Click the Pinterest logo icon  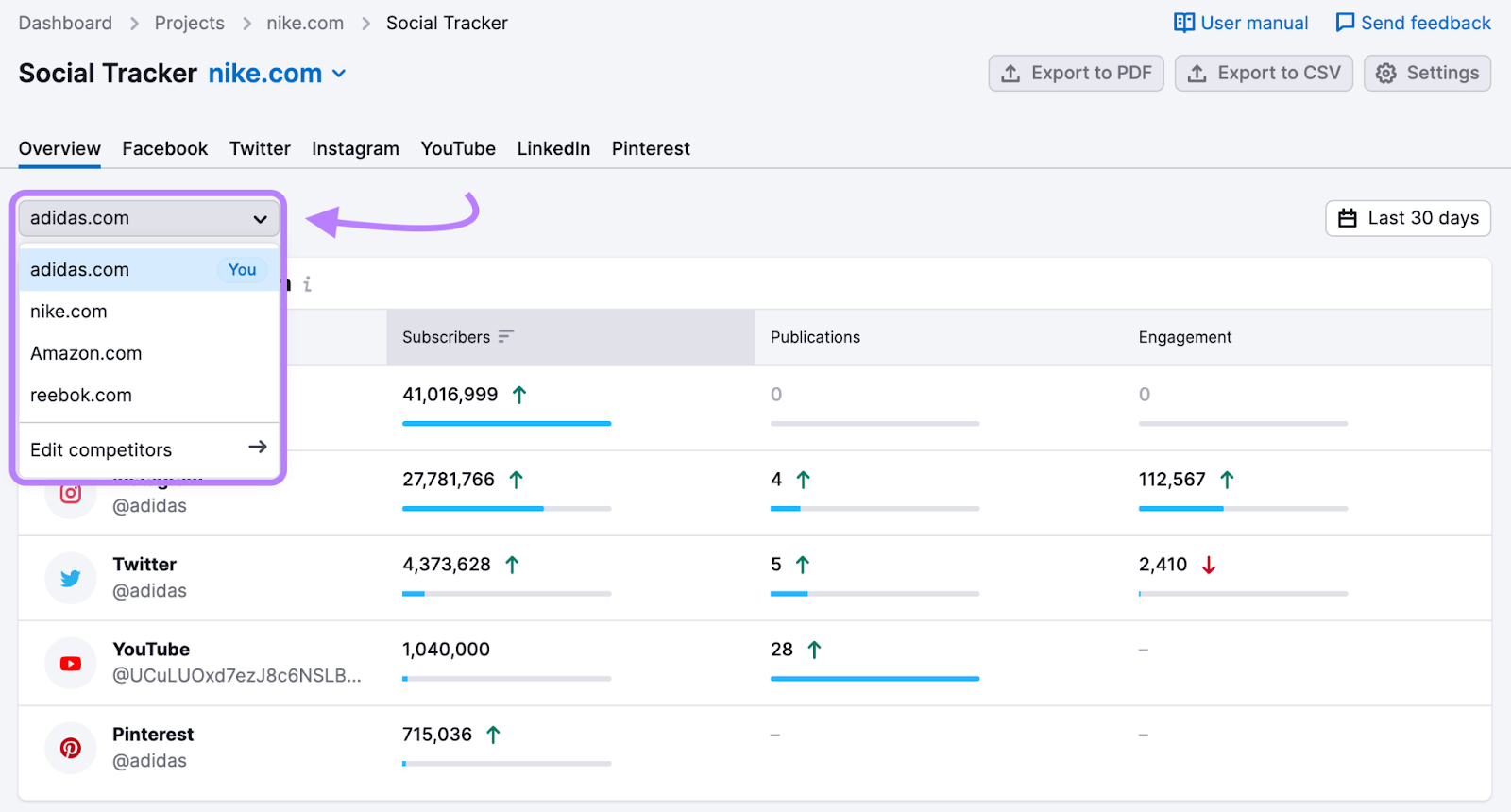click(x=71, y=749)
